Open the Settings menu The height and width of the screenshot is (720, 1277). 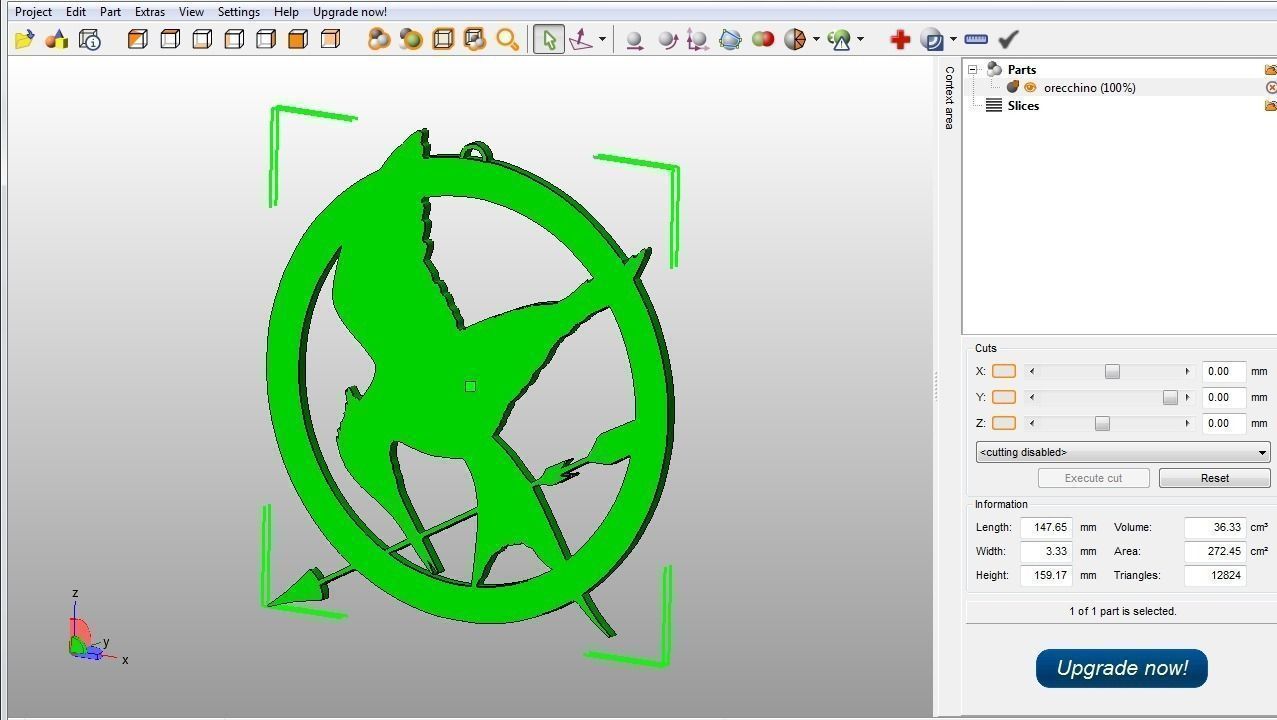(239, 12)
